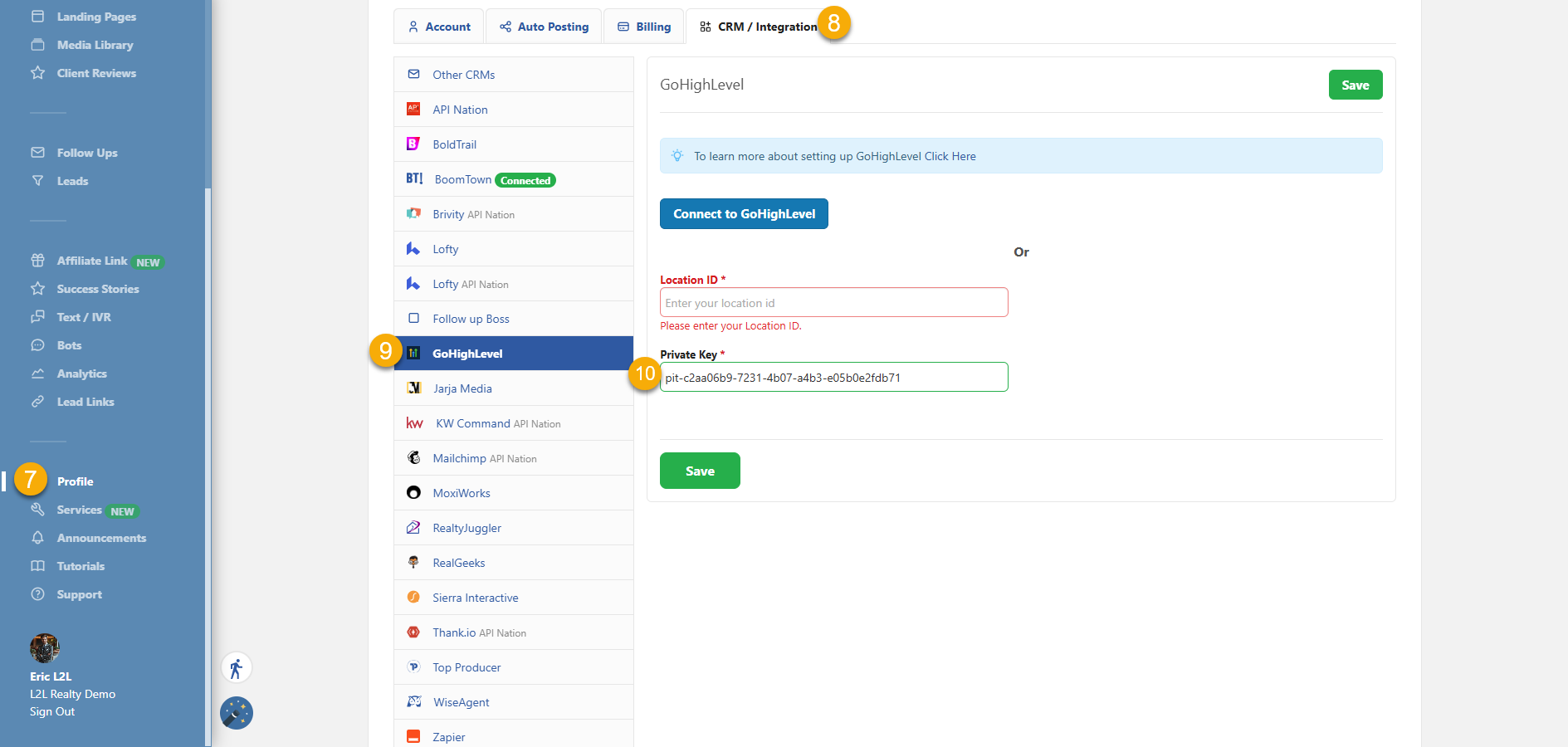This screenshot has height=747, width=1568.
Task: Click the Jarja Media logo icon
Action: tap(414, 388)
